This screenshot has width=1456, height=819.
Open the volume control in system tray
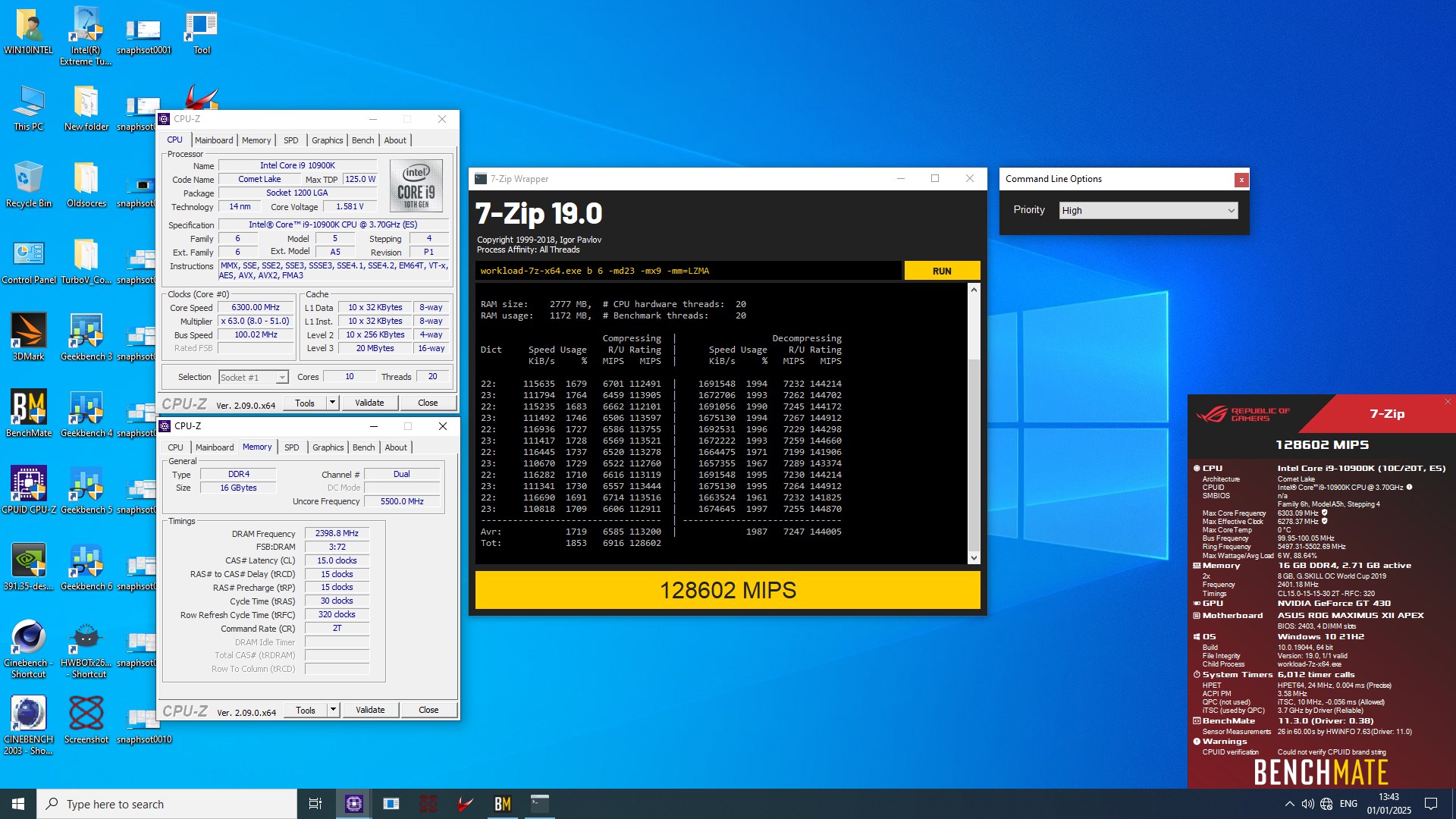[1307, 804]
